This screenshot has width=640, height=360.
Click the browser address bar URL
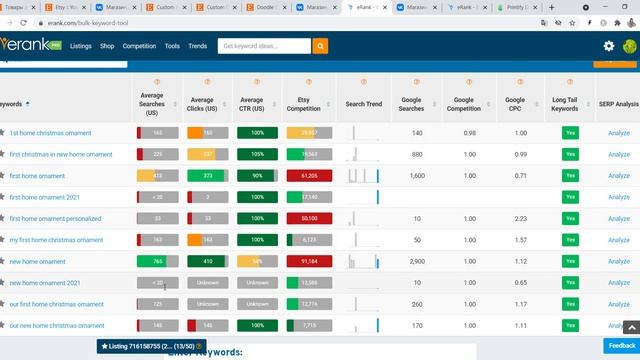tap(88, 23)
